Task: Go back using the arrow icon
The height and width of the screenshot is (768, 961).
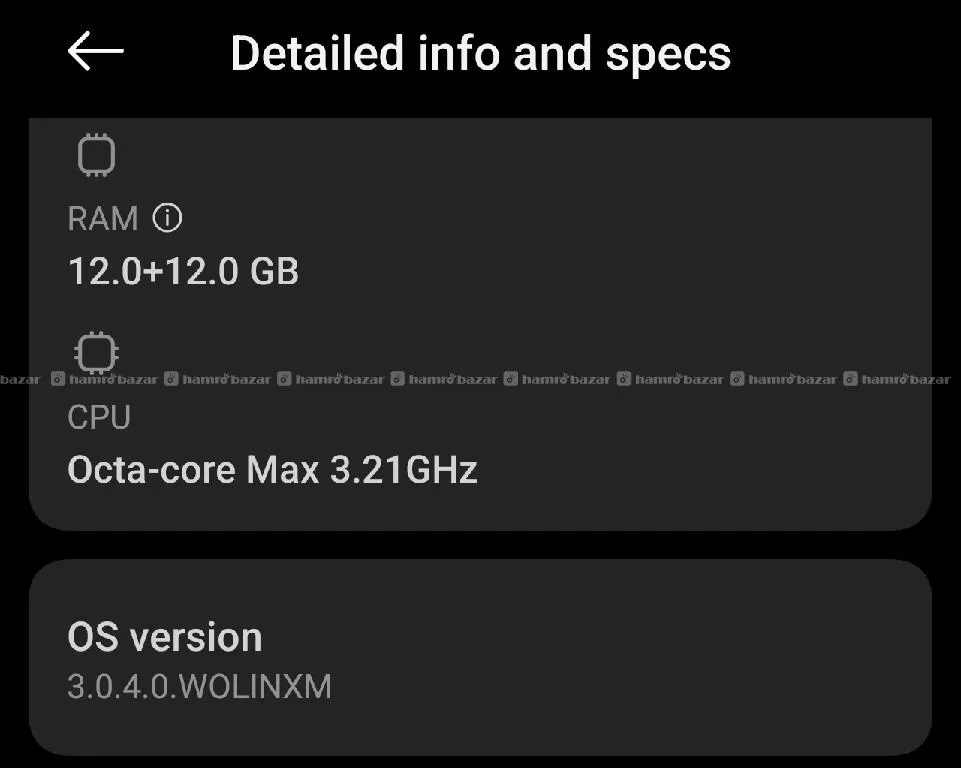Action: [95, 51]
